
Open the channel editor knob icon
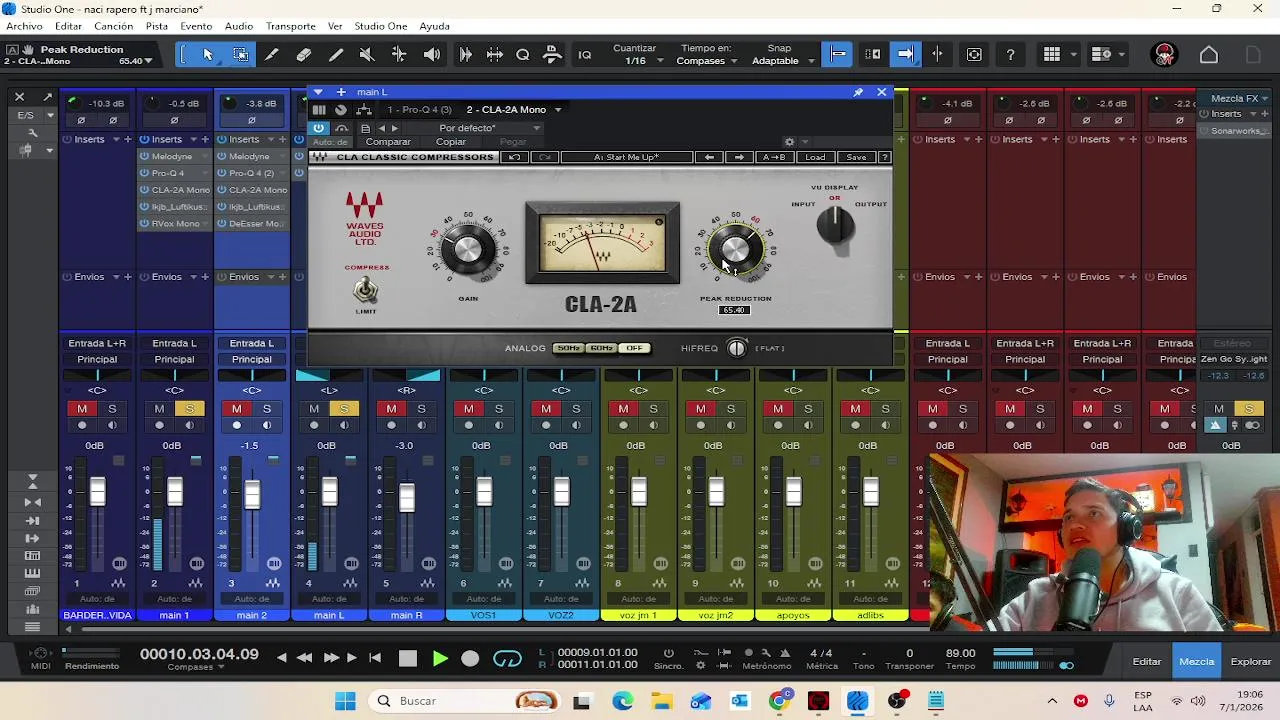pyautogui.click(x=341, y=110)
